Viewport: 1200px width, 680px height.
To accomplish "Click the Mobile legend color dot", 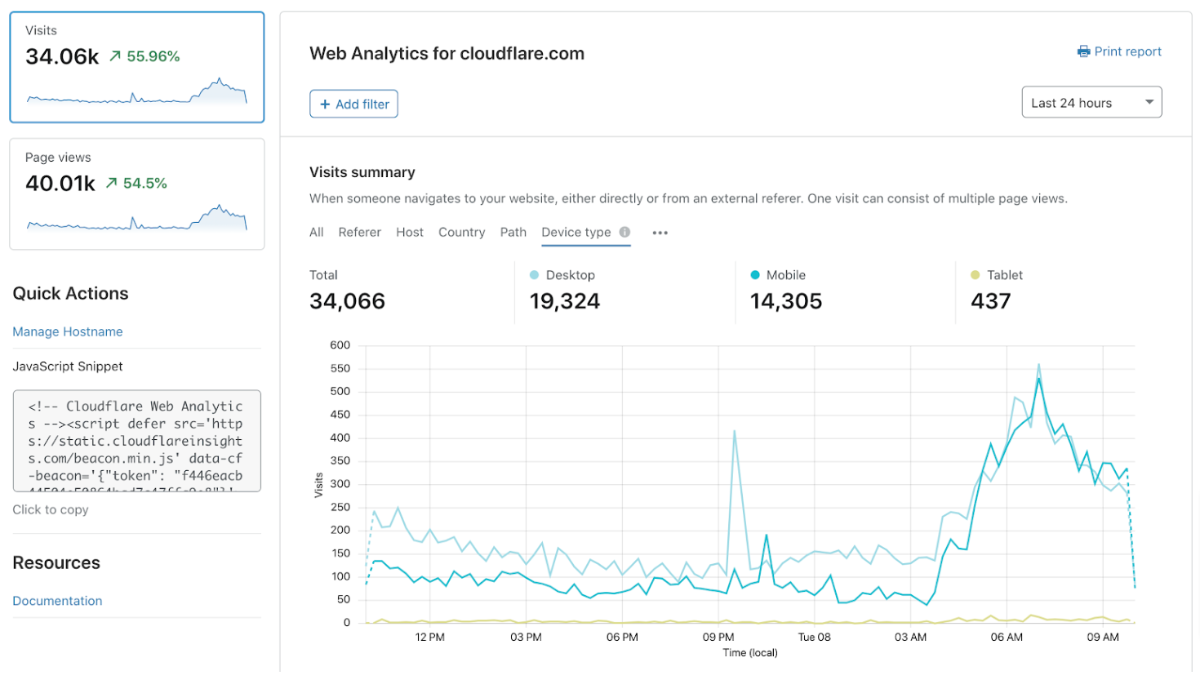I will coord(755,275).
